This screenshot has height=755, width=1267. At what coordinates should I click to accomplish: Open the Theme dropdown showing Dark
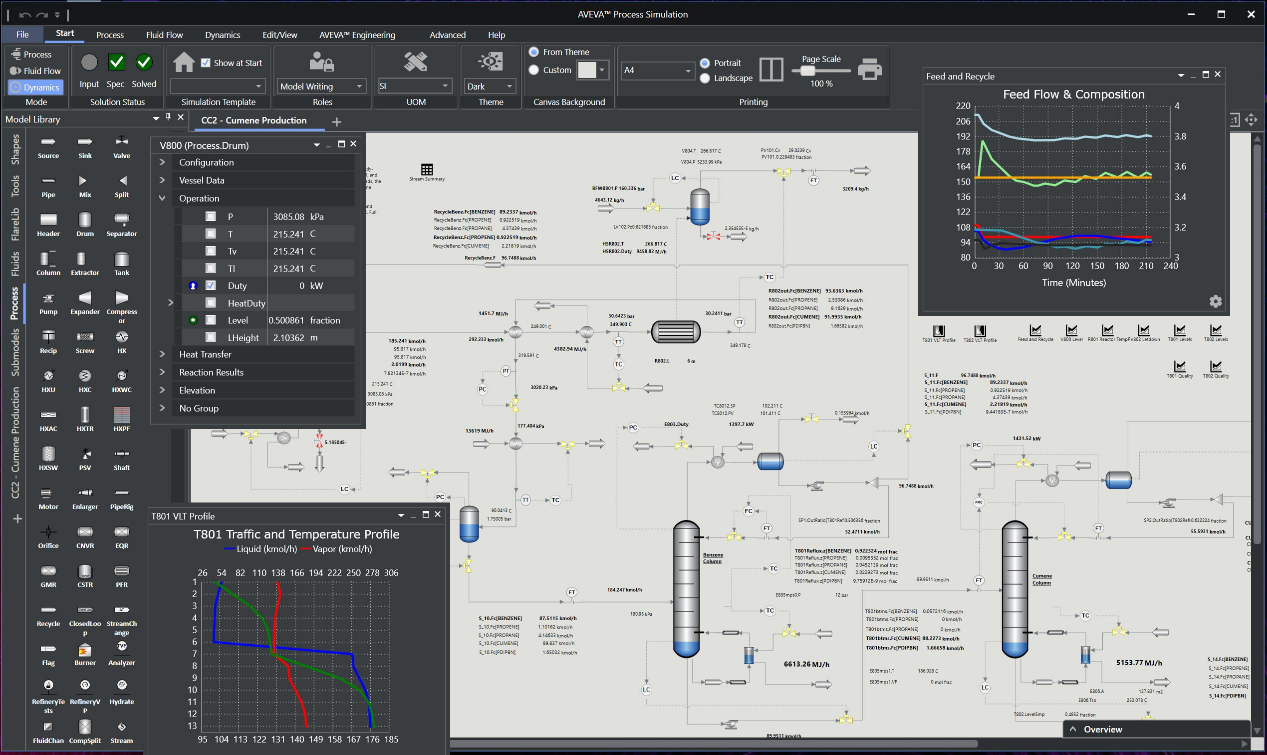tap(490, 86)
